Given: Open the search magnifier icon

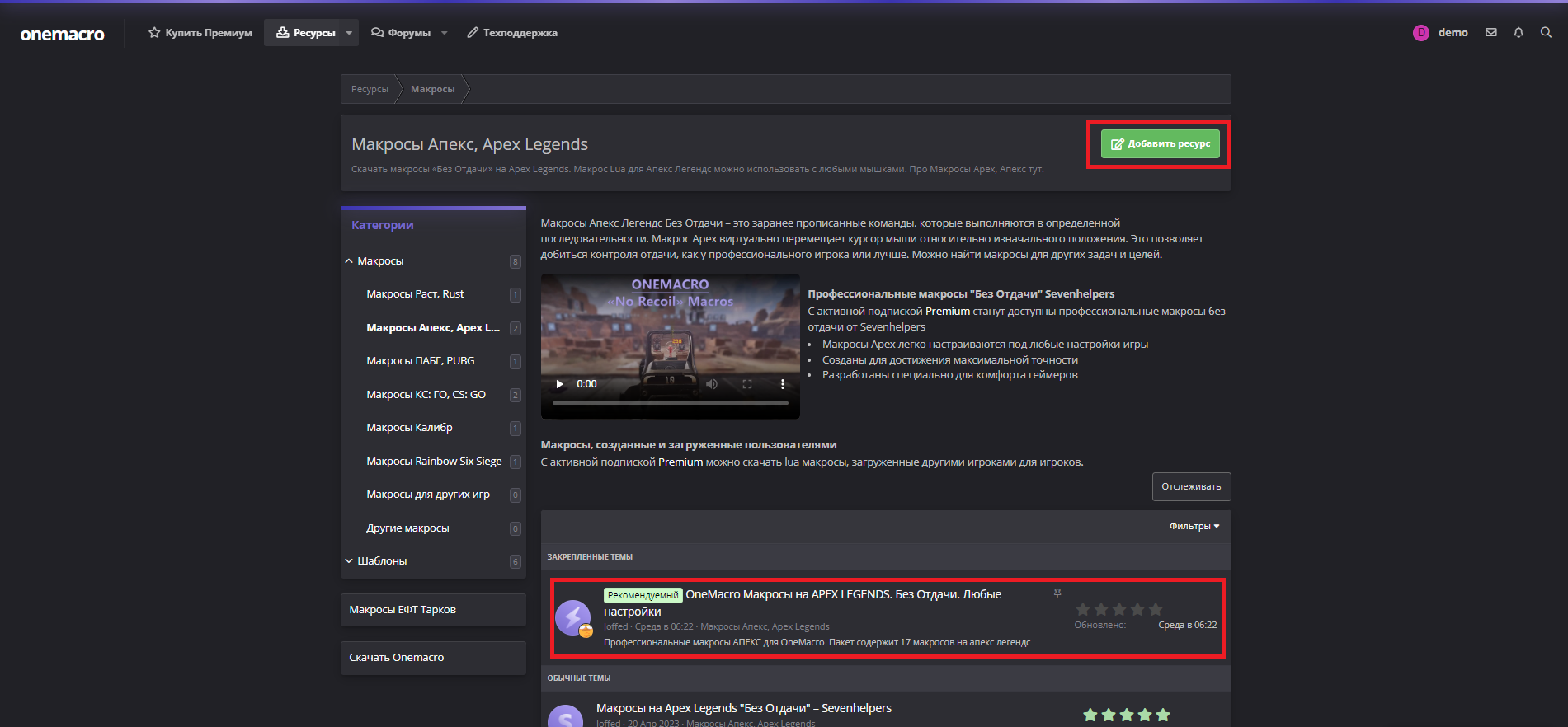Looking at the screenshot, I should (x=1546, y=33).
